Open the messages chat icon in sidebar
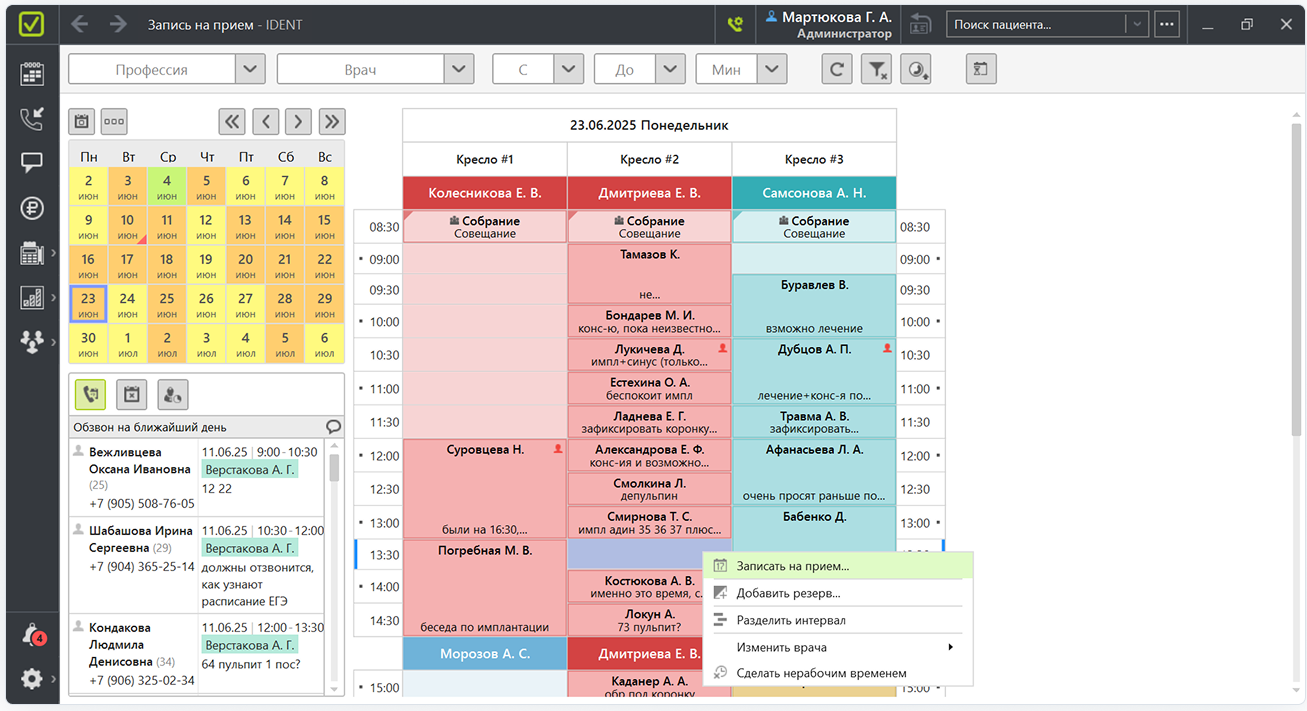1307x711 pixels. (32, 162)
